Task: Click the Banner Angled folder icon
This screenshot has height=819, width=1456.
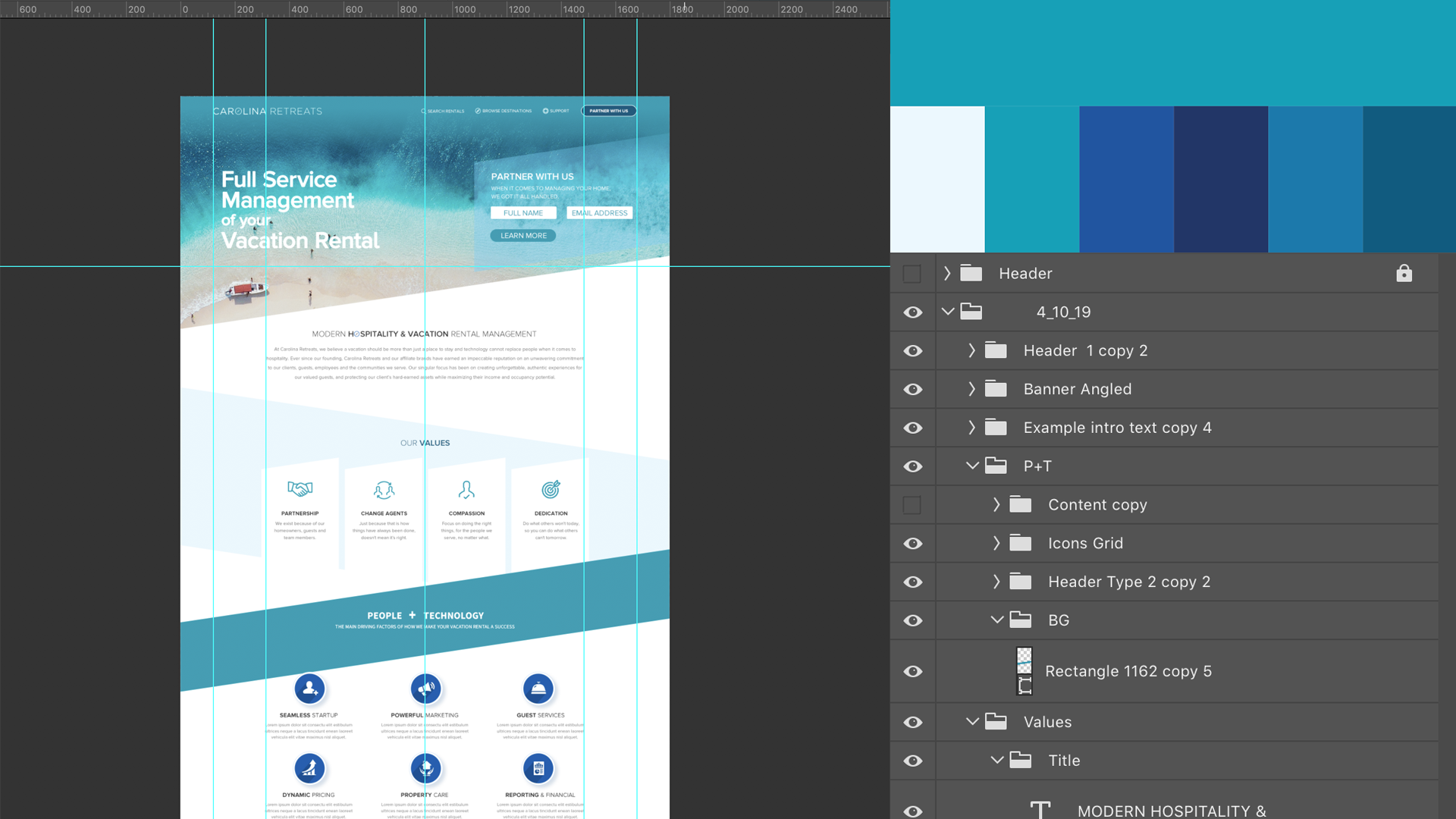Action: click(x=996, y=389)
